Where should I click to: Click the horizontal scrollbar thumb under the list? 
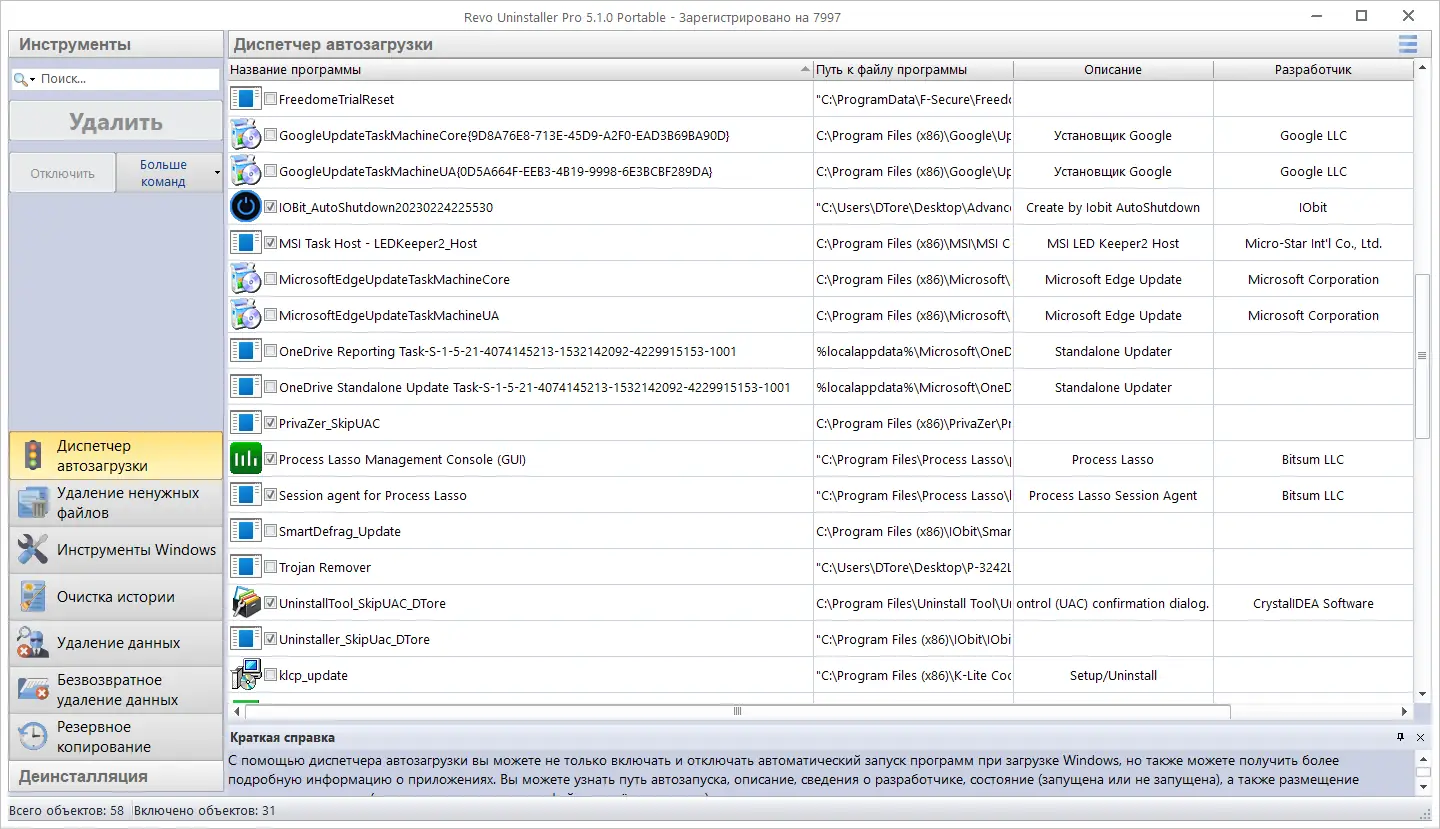[x=738, y=711]
